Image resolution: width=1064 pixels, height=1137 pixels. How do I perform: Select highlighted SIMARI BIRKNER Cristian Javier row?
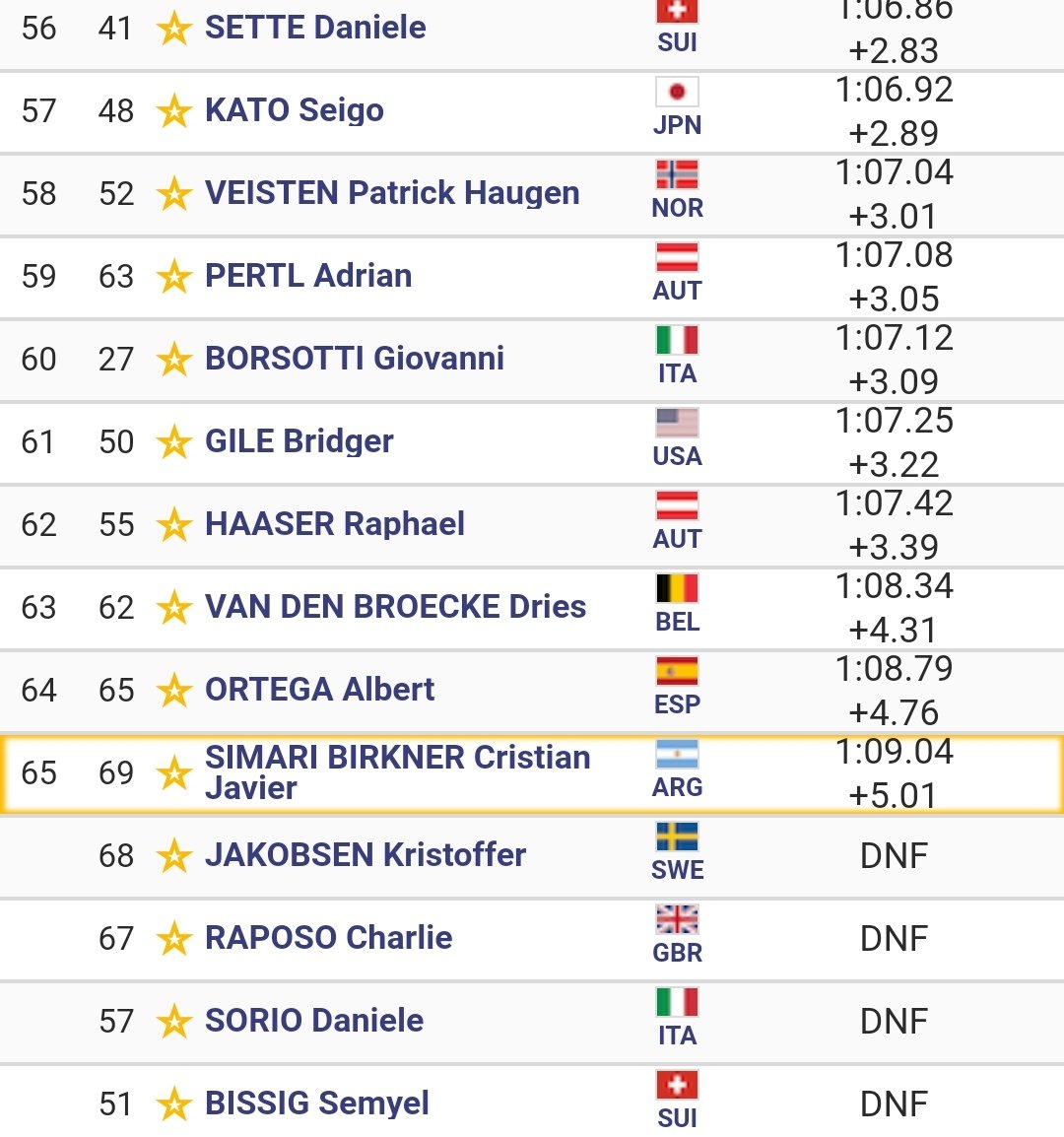coord(532,773)
